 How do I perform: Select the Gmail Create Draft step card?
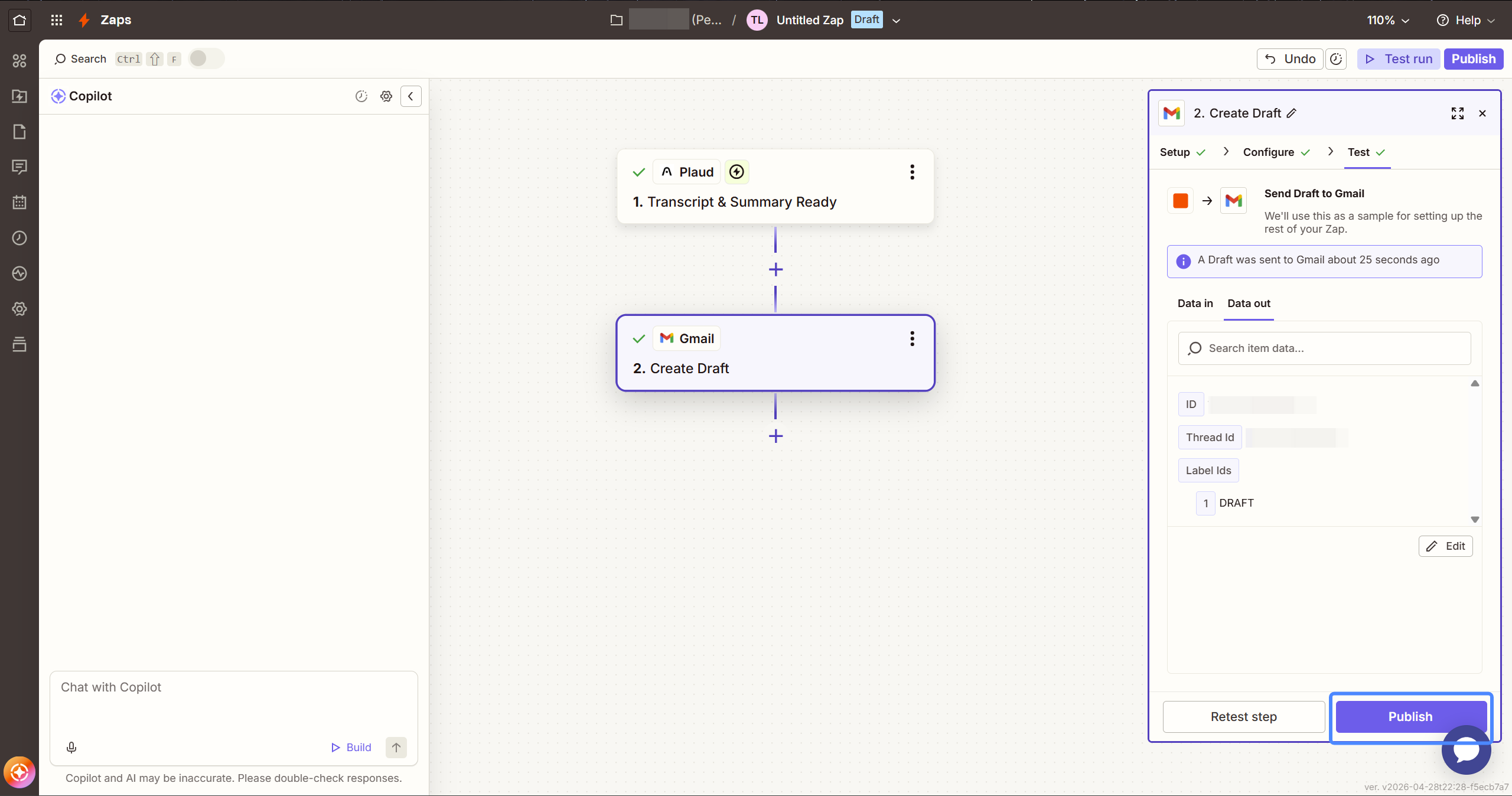[x=775, y=353]
